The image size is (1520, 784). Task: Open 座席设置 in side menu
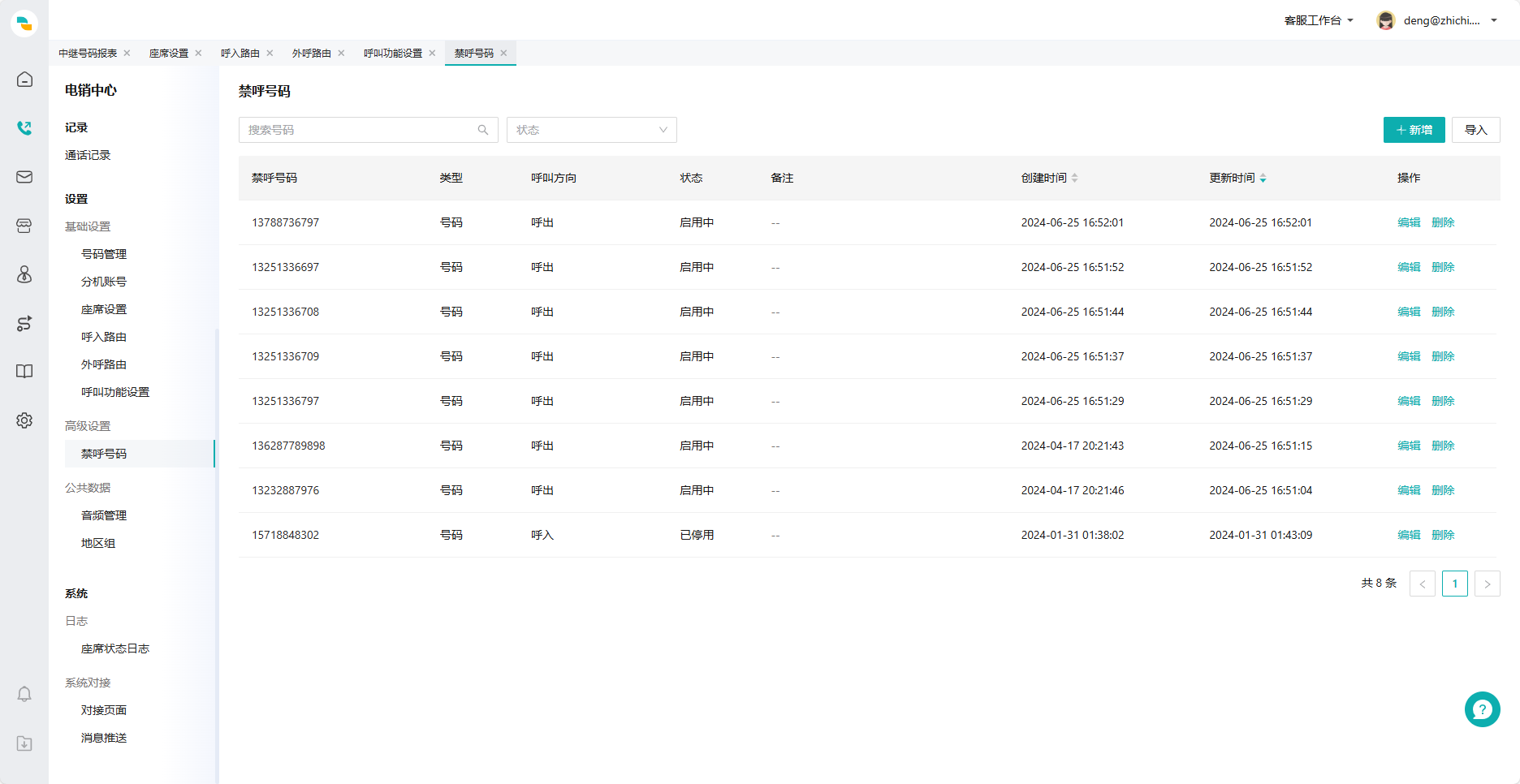[104, 309]
